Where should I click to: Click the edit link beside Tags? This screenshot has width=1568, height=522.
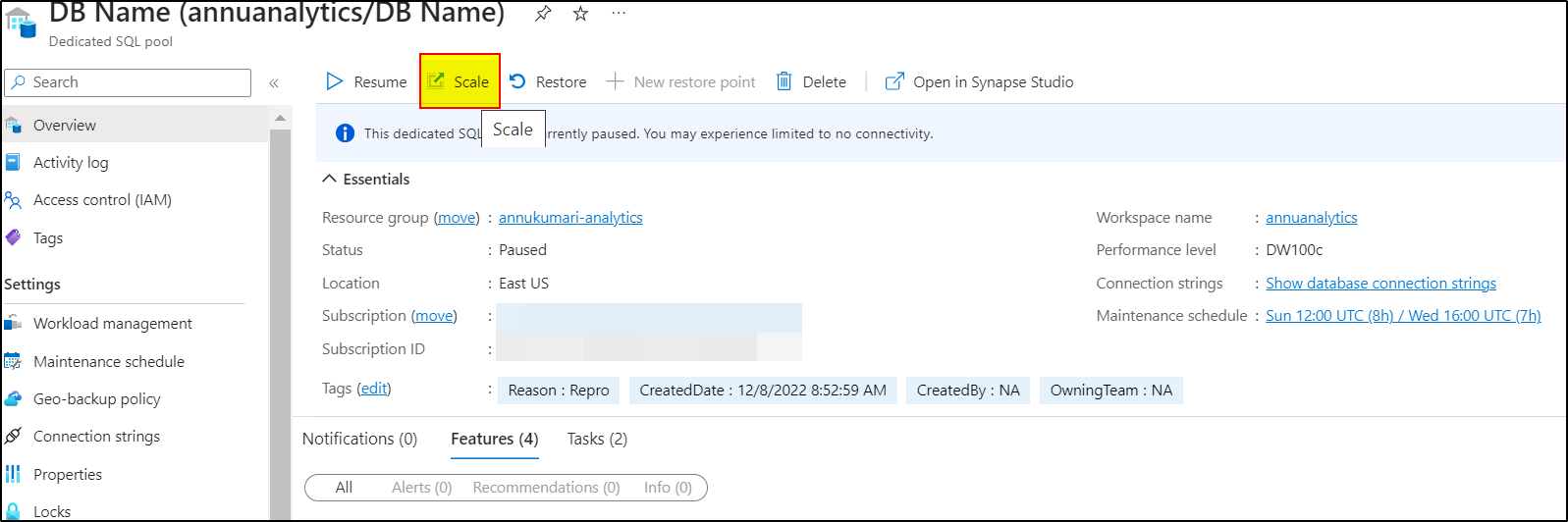[x=373, y=389]
